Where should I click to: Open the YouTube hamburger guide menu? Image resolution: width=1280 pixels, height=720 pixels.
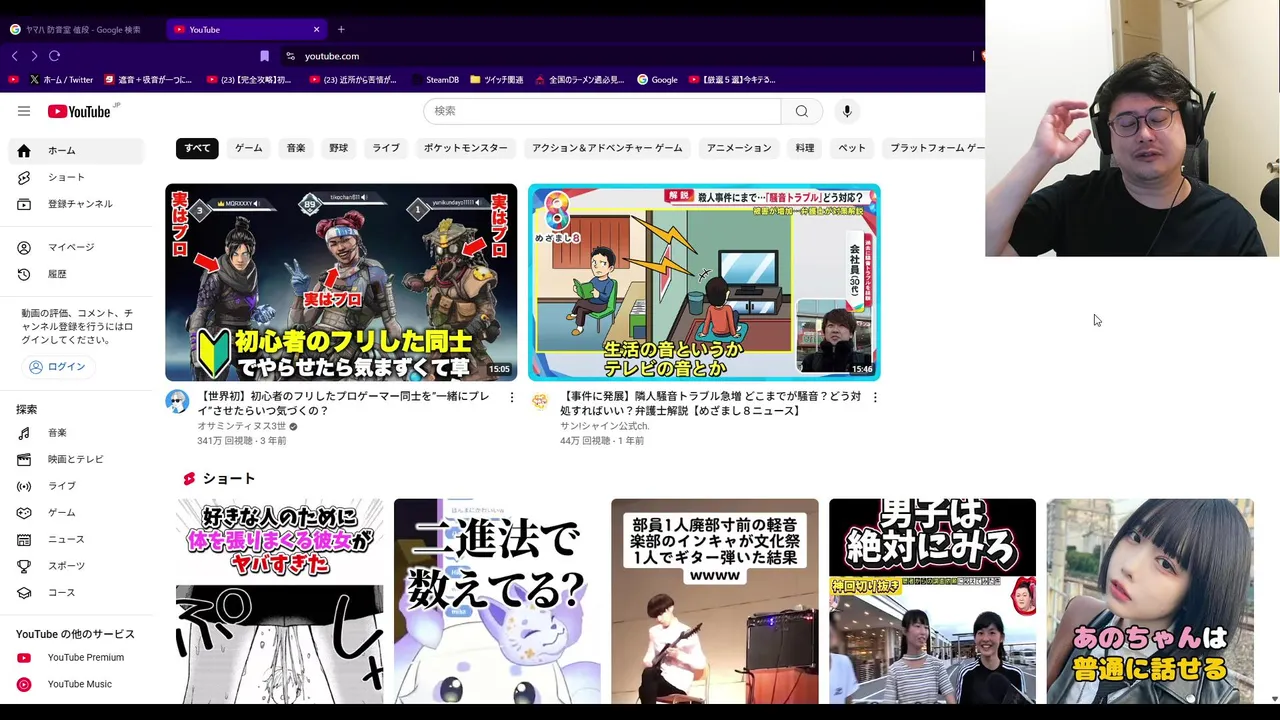coord(24,111)
